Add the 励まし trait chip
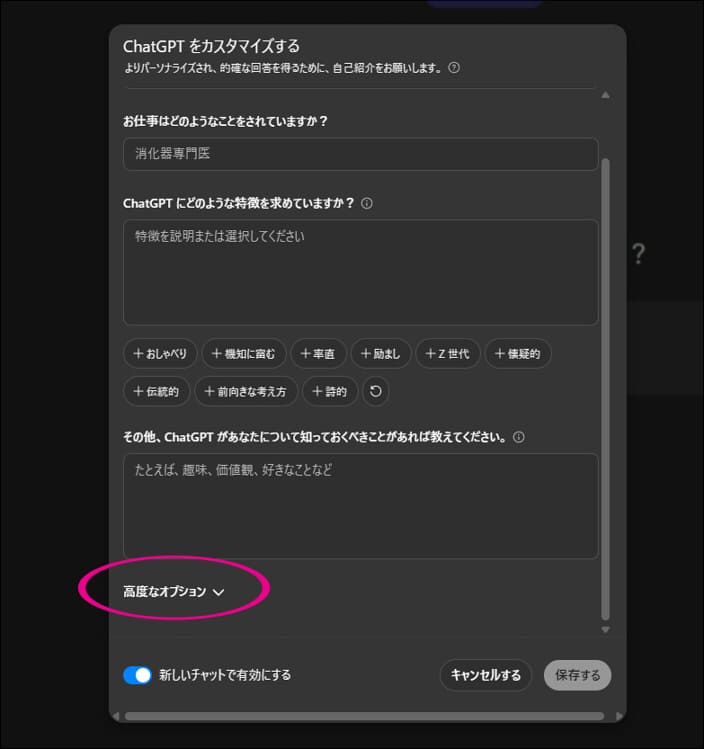The width and height of the screenshot is (704, 749). point(381,354)
